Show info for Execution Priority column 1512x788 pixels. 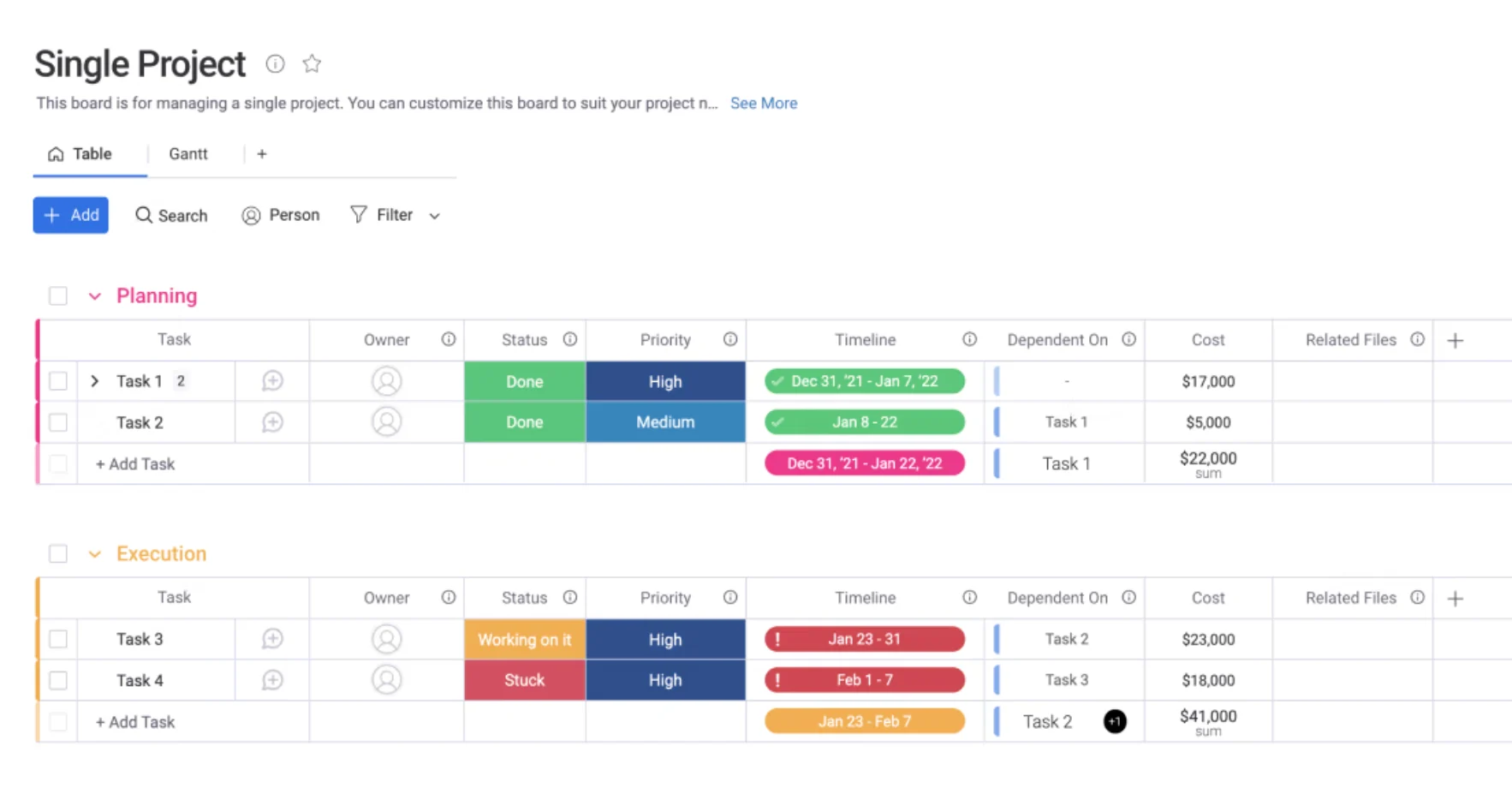pyautogui.click(x=729, y=597)
